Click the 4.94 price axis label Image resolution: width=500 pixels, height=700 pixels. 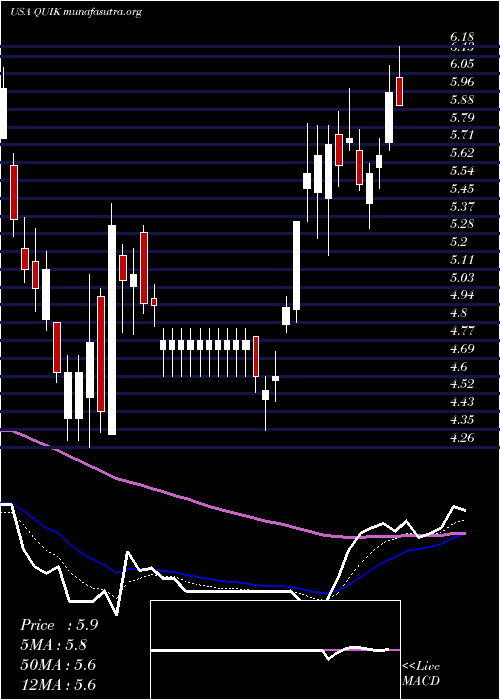coord(462,295)
